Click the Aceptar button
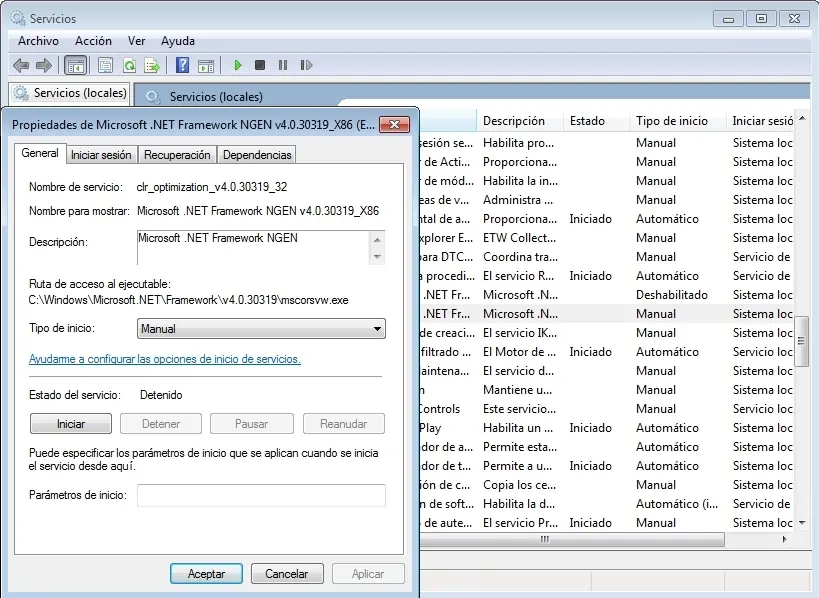This screenshot has height=598, width=819. [x=206, y=573]
